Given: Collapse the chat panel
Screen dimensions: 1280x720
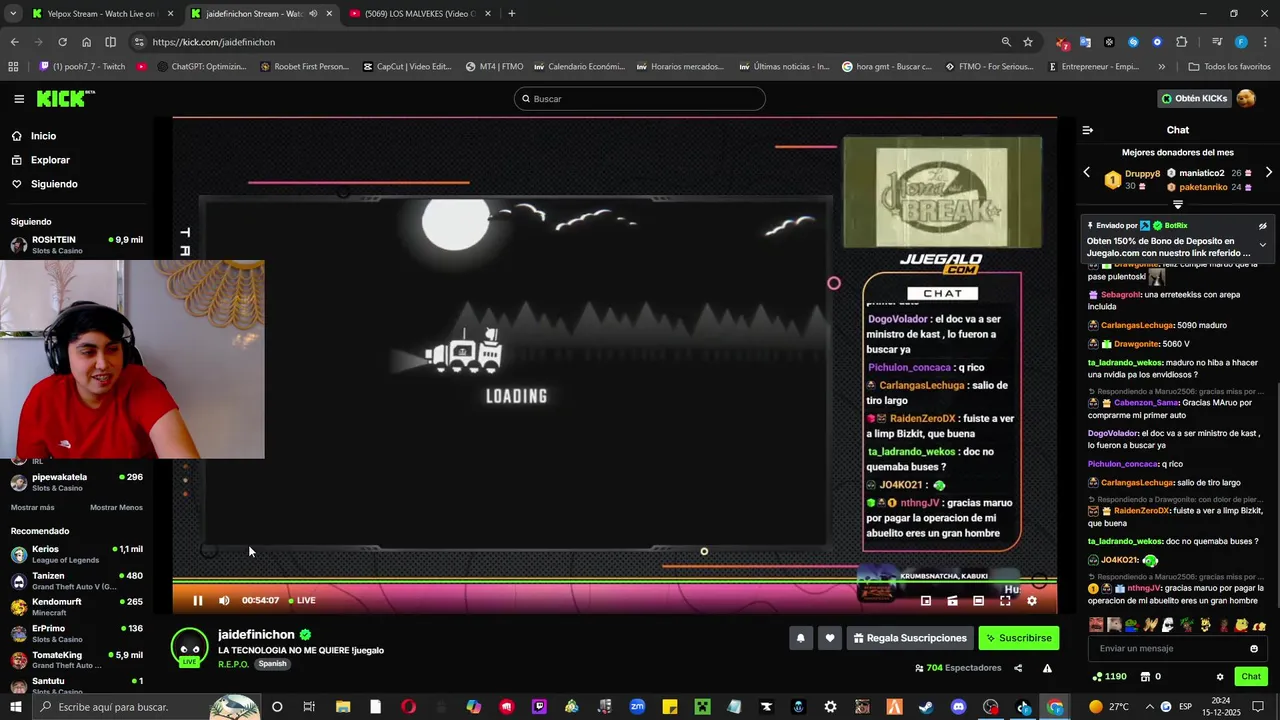Looking at the screenshot, I should coord(1088,130).
